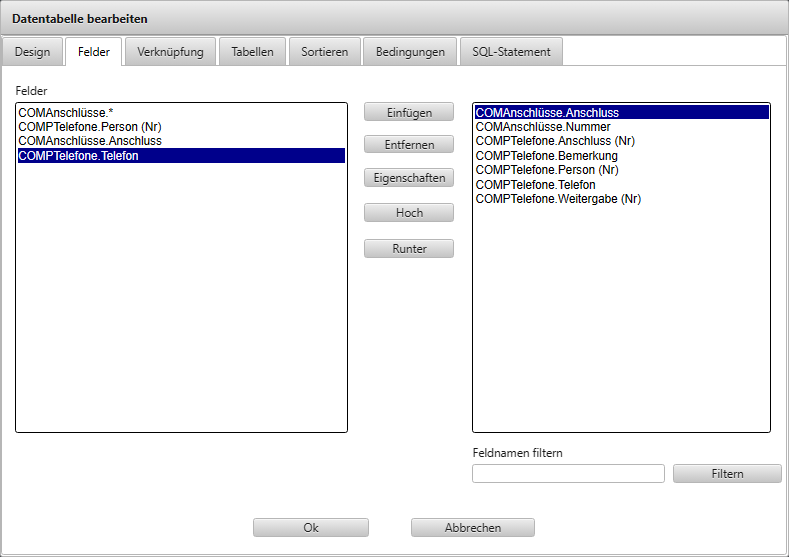Screen dimensions: 789x557
Task: Click the Filtern button
Action: coord(727,474)
